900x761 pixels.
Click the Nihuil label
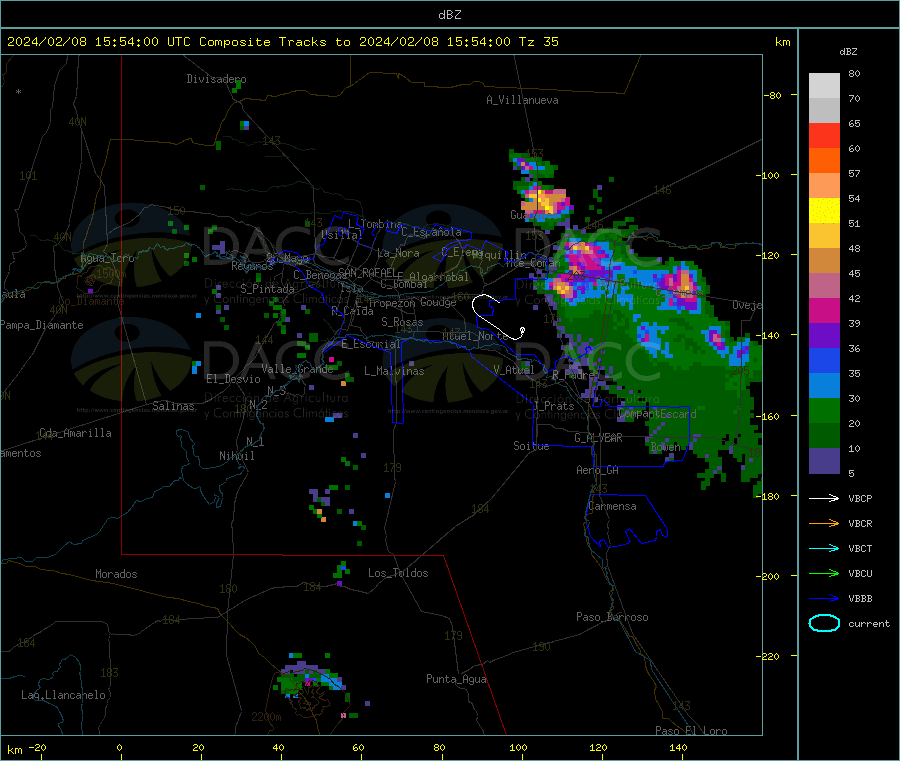click(237, 456)
